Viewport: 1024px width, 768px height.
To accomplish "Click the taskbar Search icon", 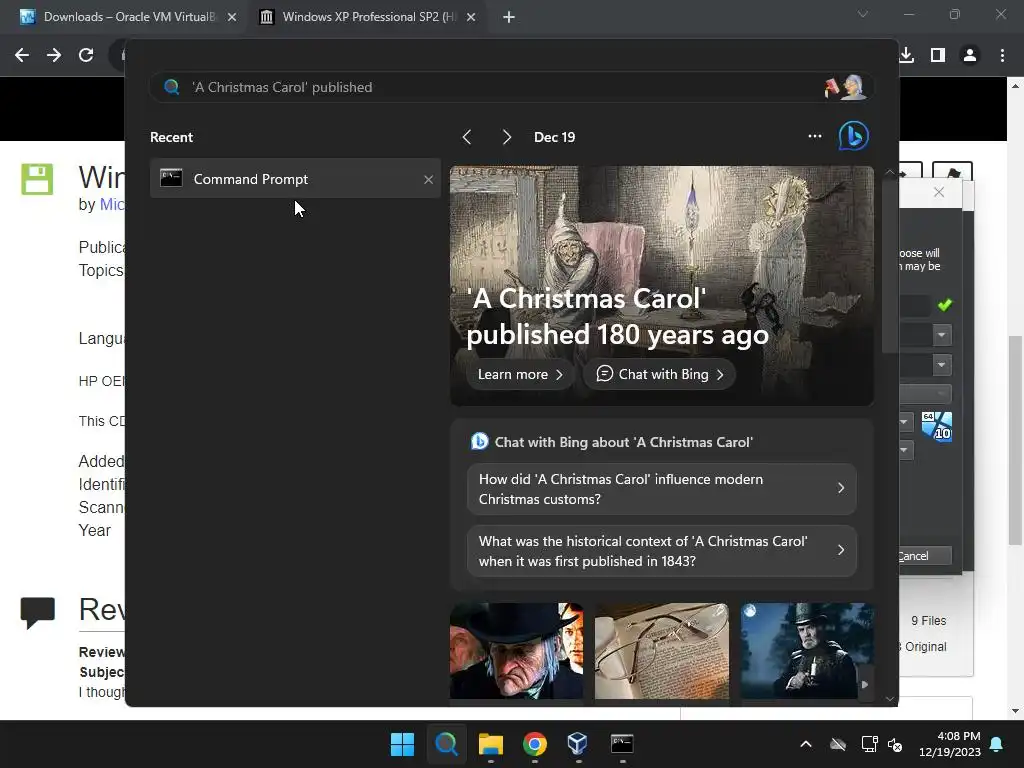I will [447, 744].
